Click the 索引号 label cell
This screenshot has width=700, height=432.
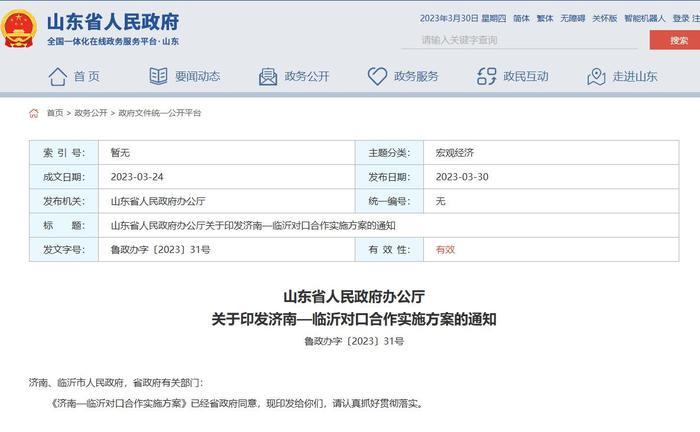tap(64, 153)
